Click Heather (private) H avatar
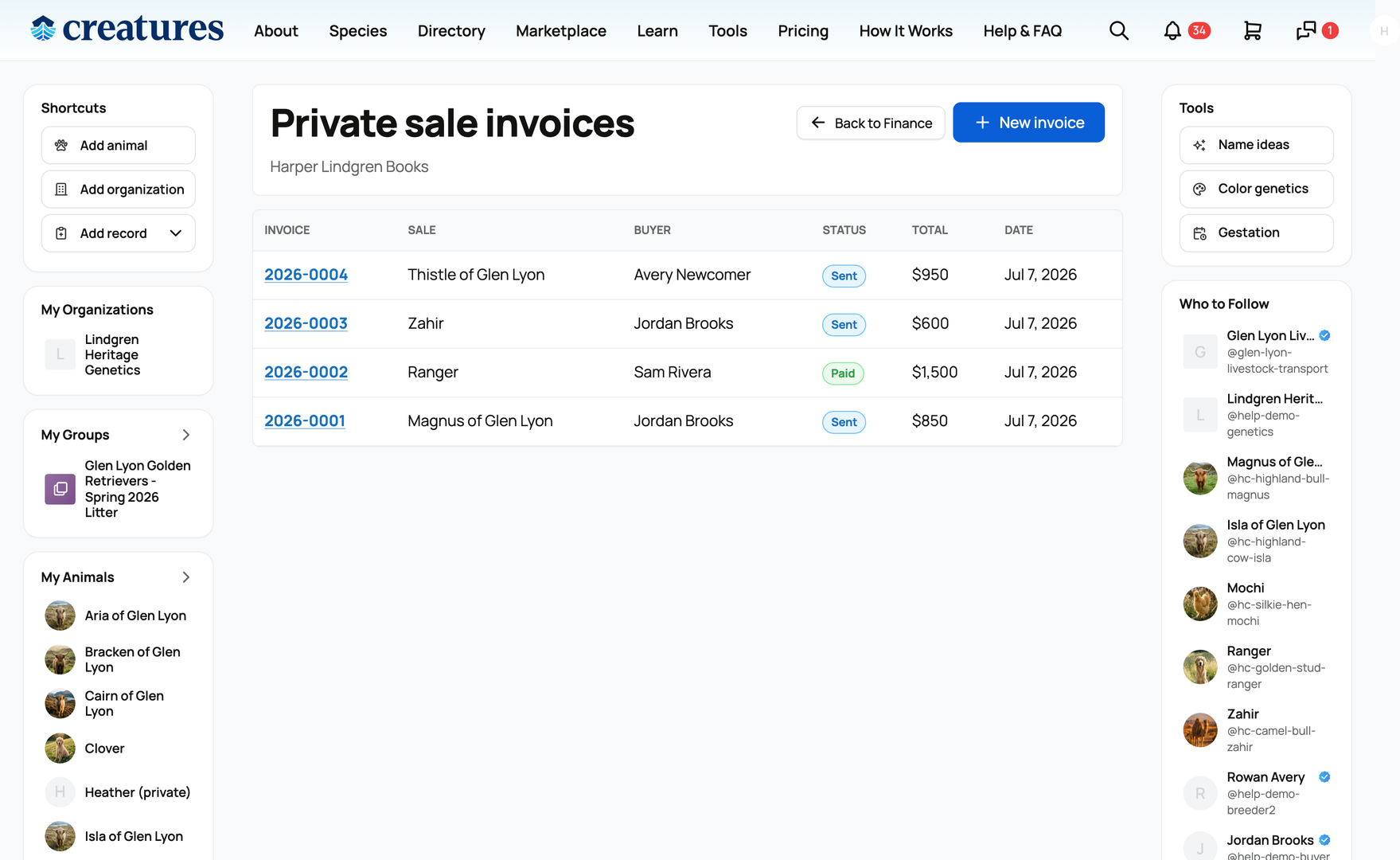 pyautogui.click(x=60, y=792)
